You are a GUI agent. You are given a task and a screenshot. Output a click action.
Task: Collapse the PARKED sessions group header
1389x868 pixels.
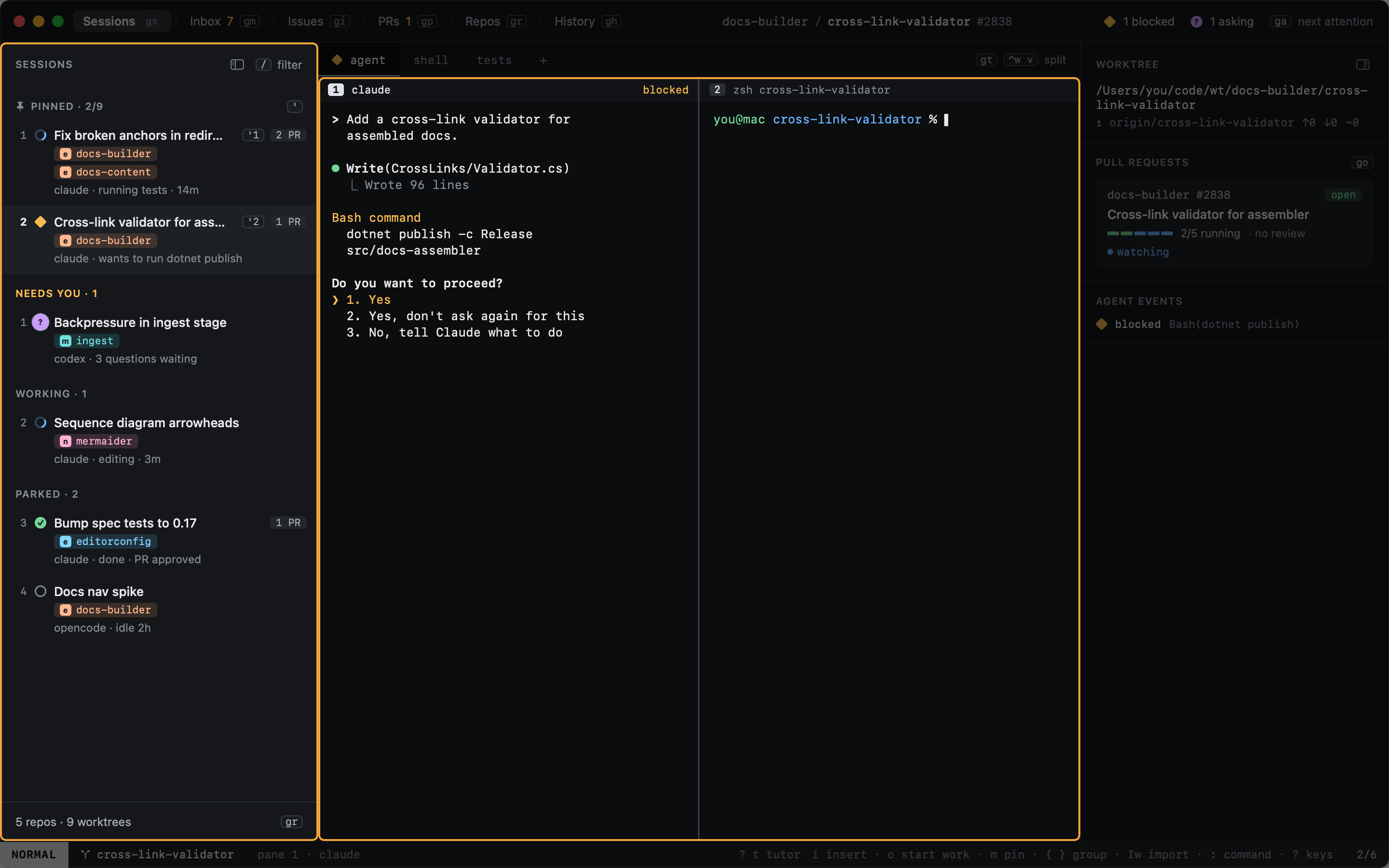pyautogui.click(x=47, y=494)
